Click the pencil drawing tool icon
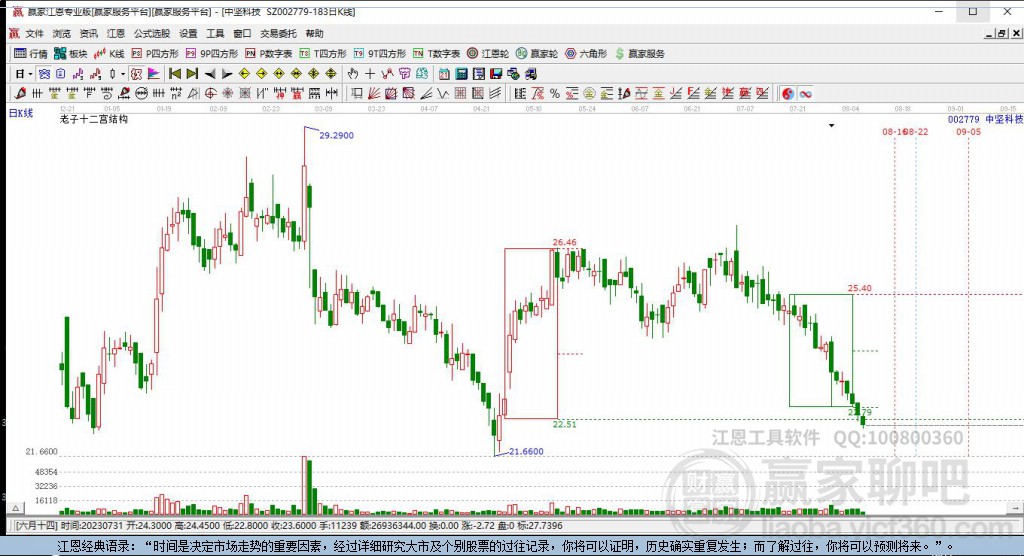The width and height of the screenshot is (1024, 556). [x=20, y=93]
